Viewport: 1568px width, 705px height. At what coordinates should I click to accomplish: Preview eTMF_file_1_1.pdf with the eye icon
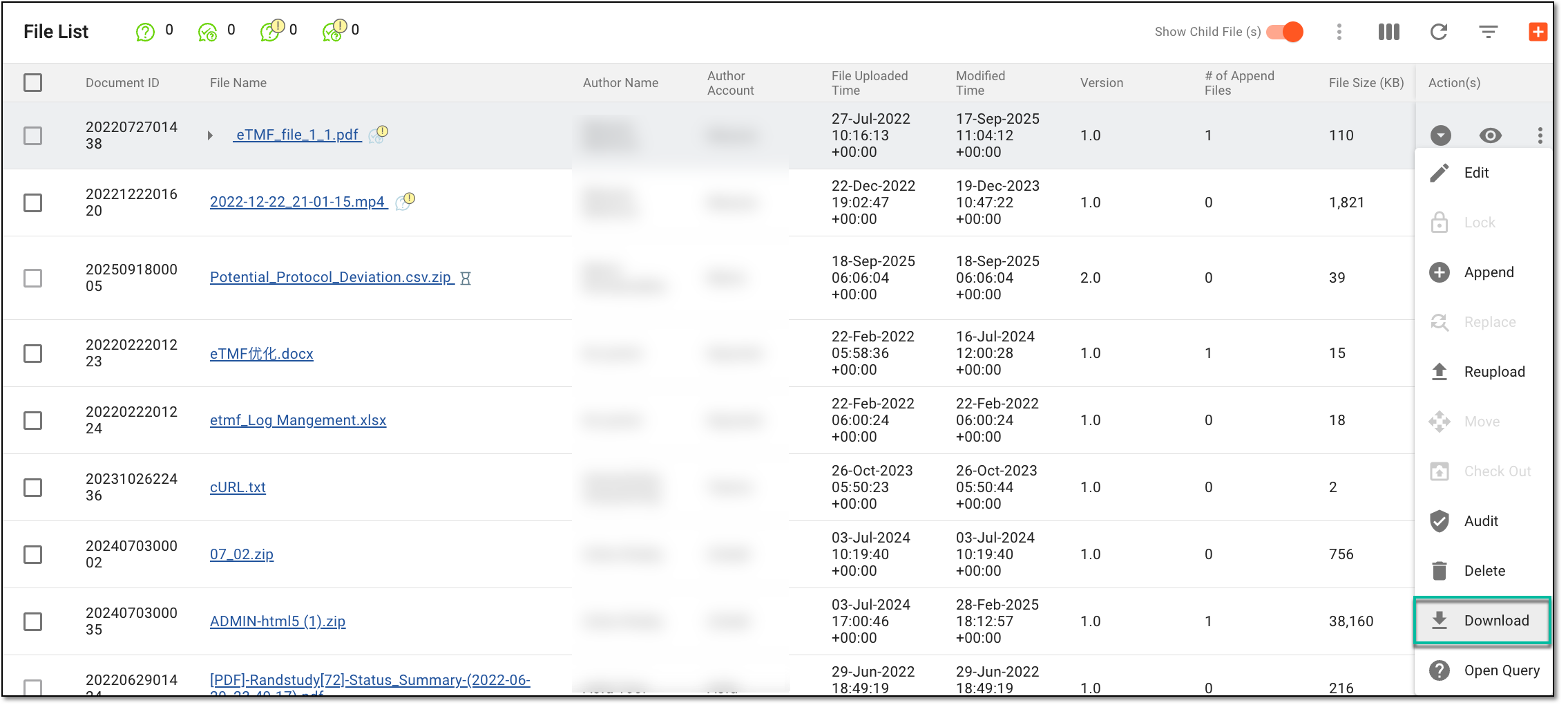(x=1490, y=135)
